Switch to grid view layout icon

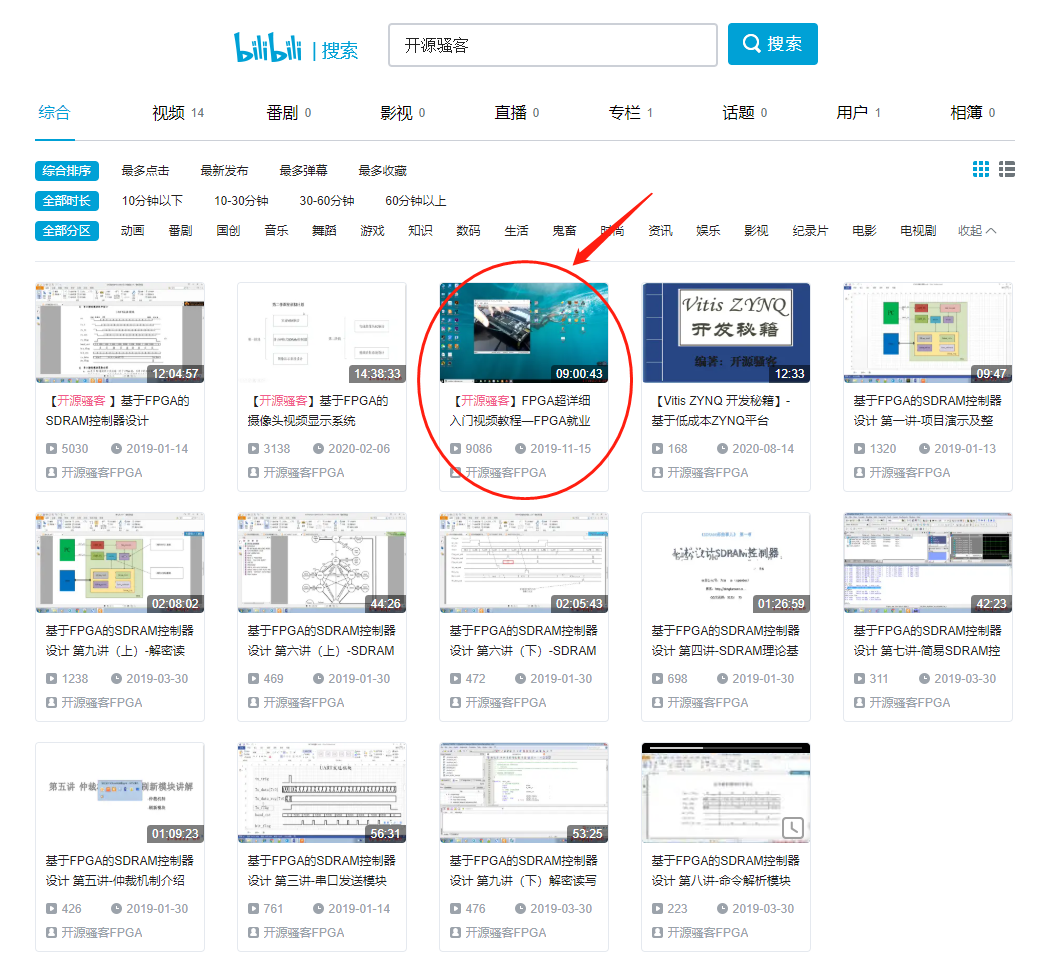point(980,169)
